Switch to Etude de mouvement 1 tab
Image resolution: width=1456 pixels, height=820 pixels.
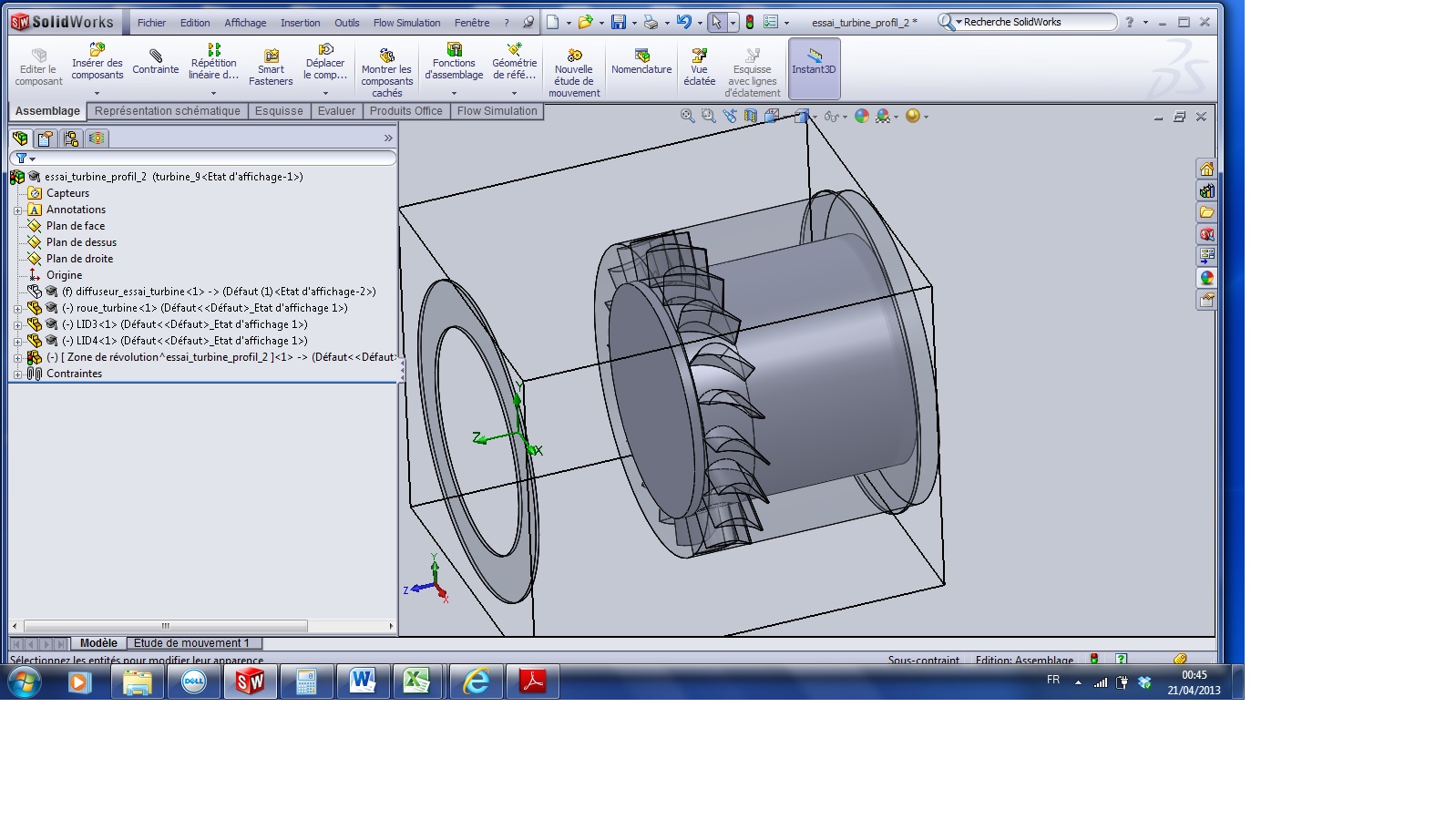coord(191,643)
